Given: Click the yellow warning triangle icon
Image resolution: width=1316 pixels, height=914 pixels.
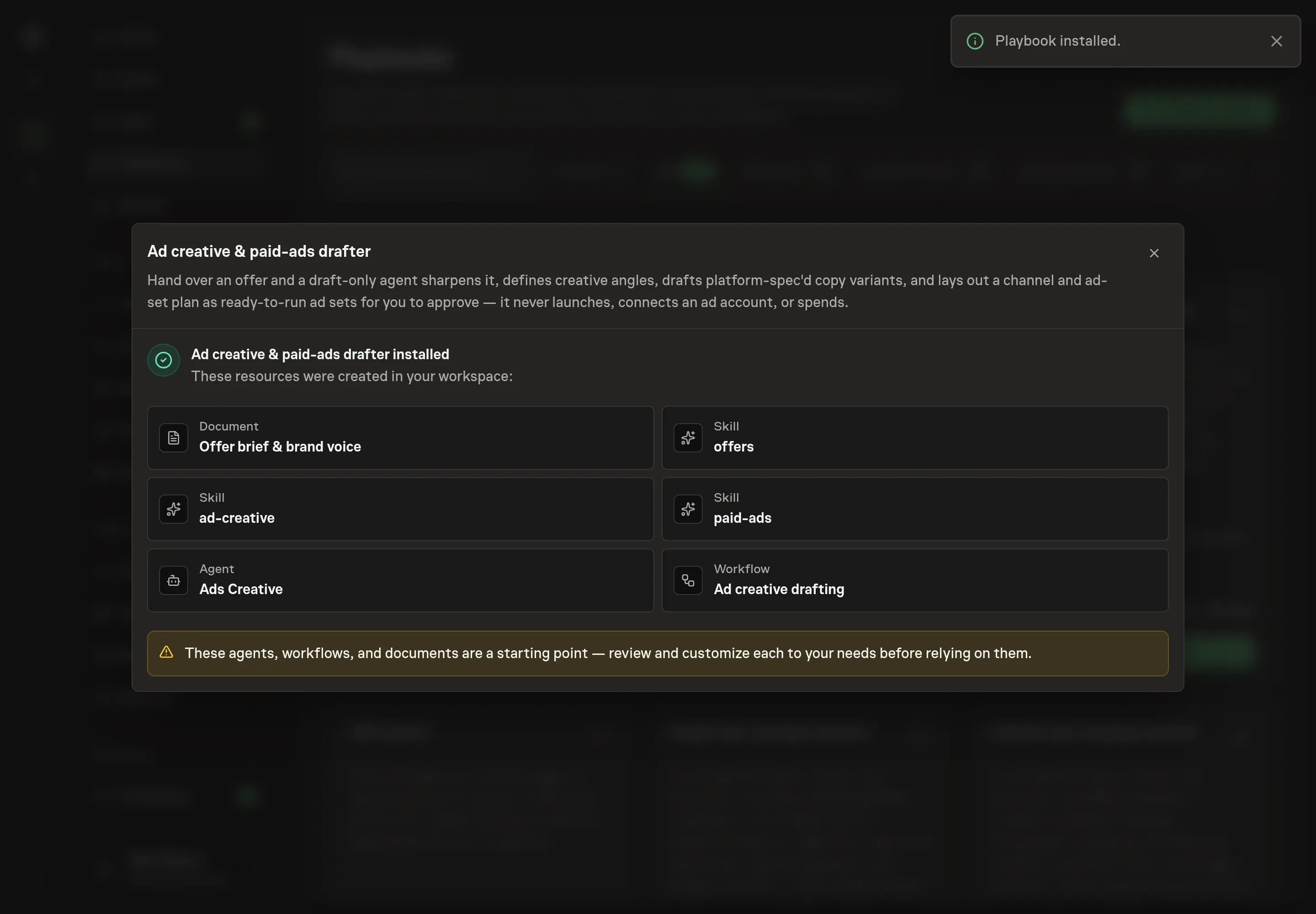Looking at the screenshot, I should pyautogui.click(x=166, y=652).
